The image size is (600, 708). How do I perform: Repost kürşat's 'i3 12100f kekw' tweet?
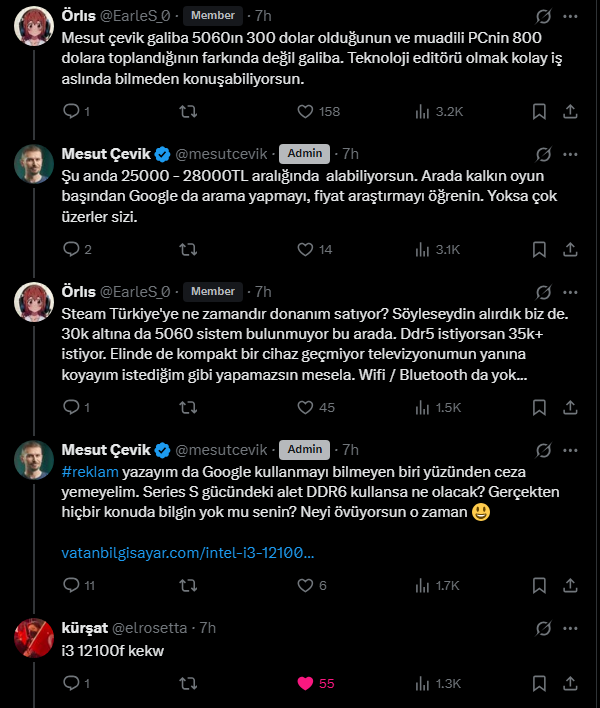pyautogui.click(x=188, y=683)
